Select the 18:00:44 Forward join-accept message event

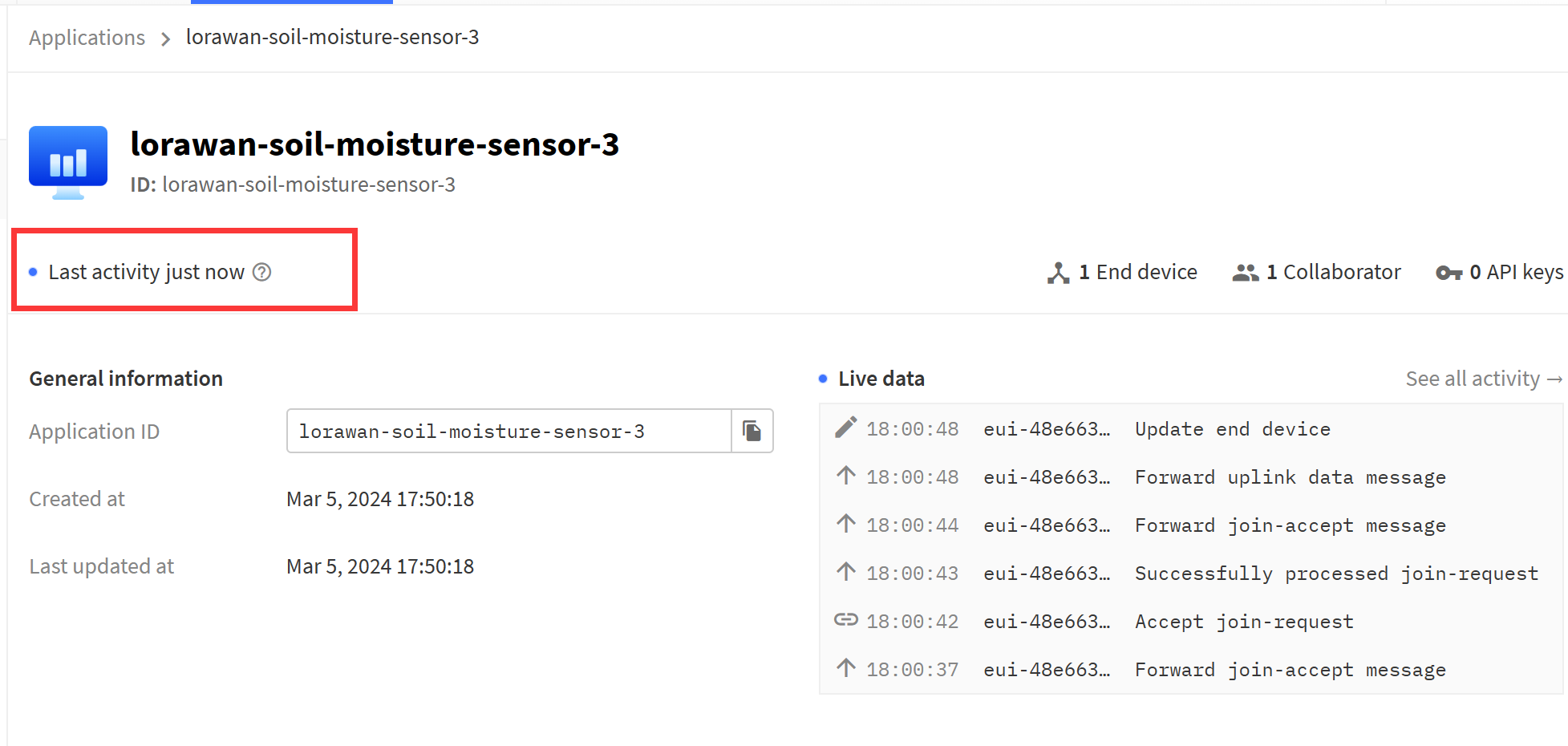click(1191, 525)
